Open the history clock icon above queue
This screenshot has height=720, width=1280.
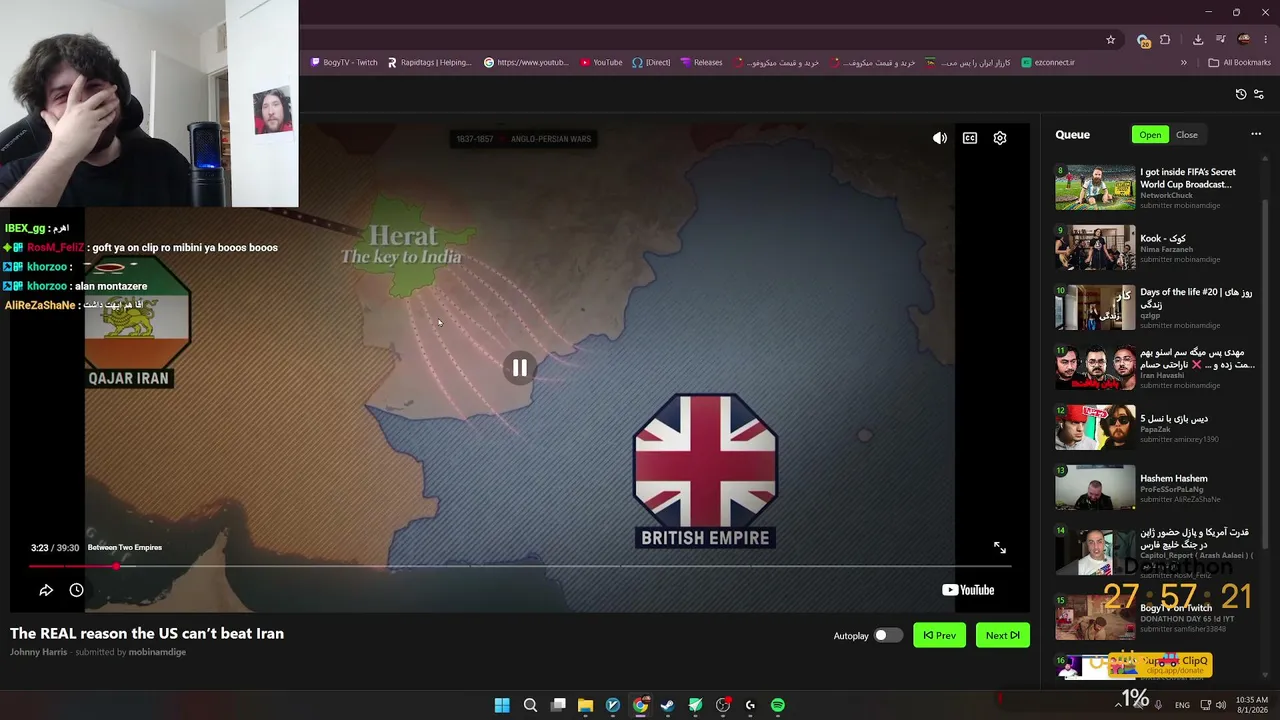[1241, 94]
